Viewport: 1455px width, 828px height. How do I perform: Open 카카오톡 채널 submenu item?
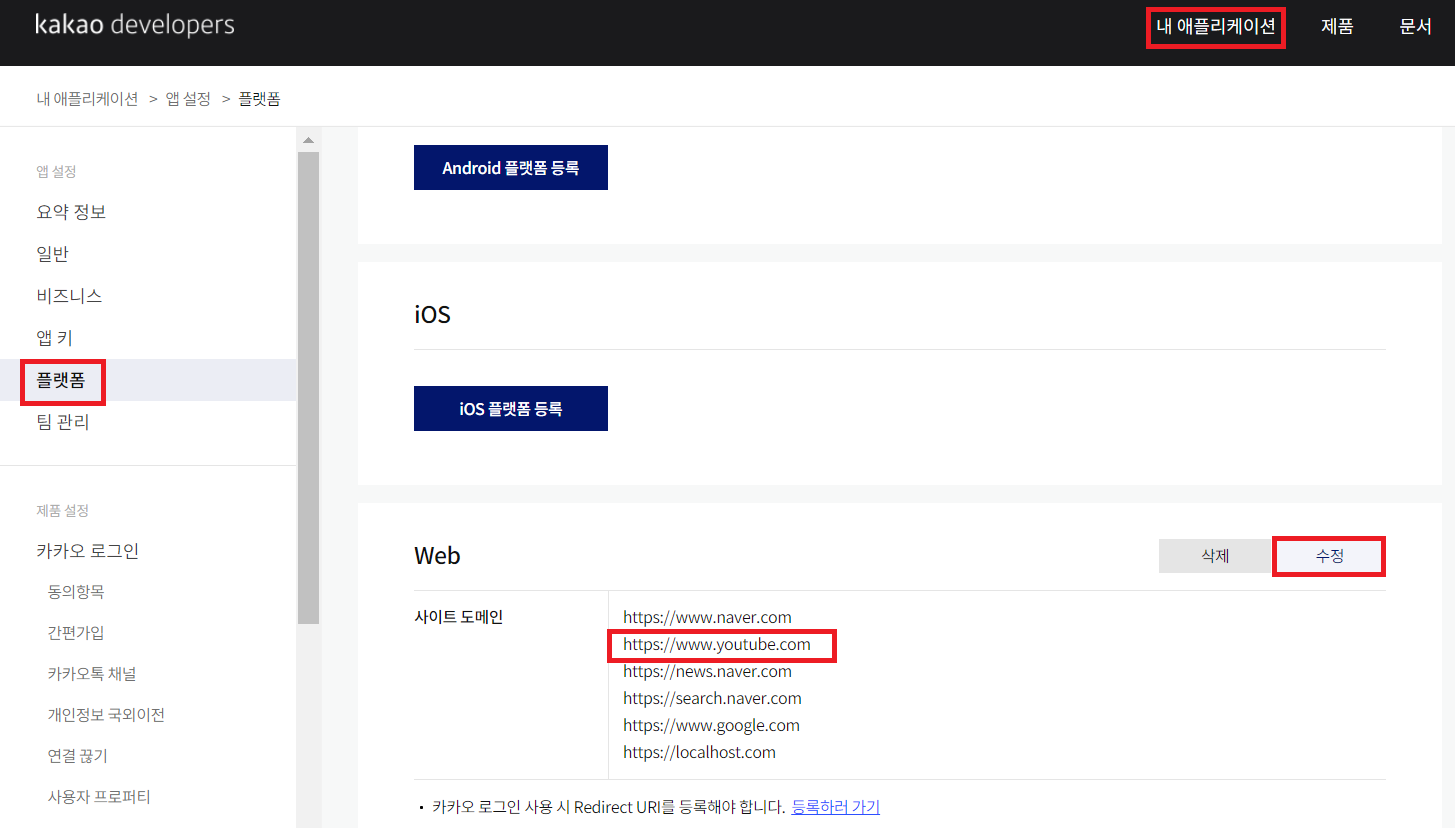pos(90,674)
